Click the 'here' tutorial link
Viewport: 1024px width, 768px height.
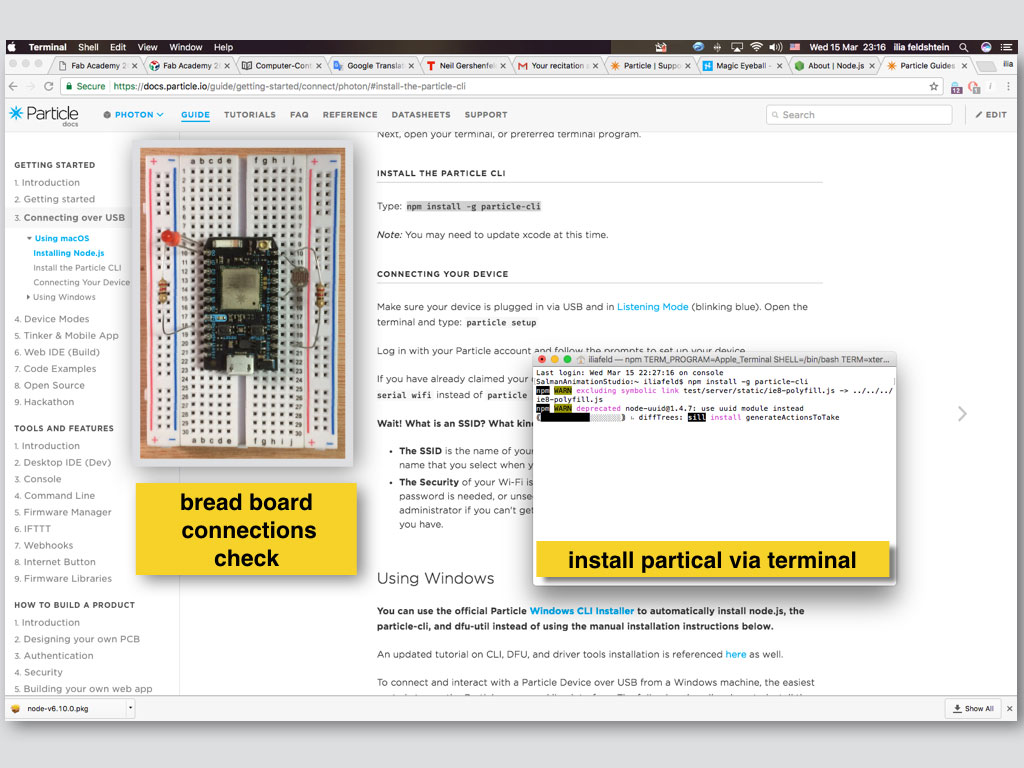pos(735,654)
